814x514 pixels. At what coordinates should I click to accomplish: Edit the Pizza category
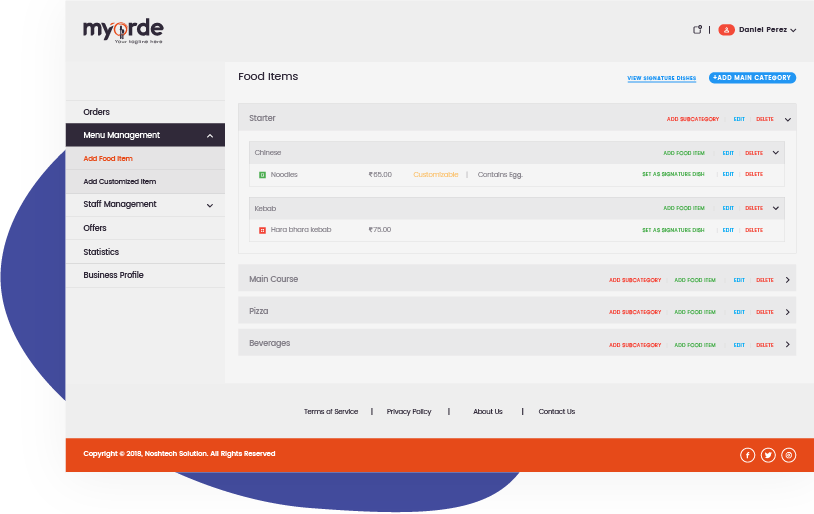coord(739,313)
